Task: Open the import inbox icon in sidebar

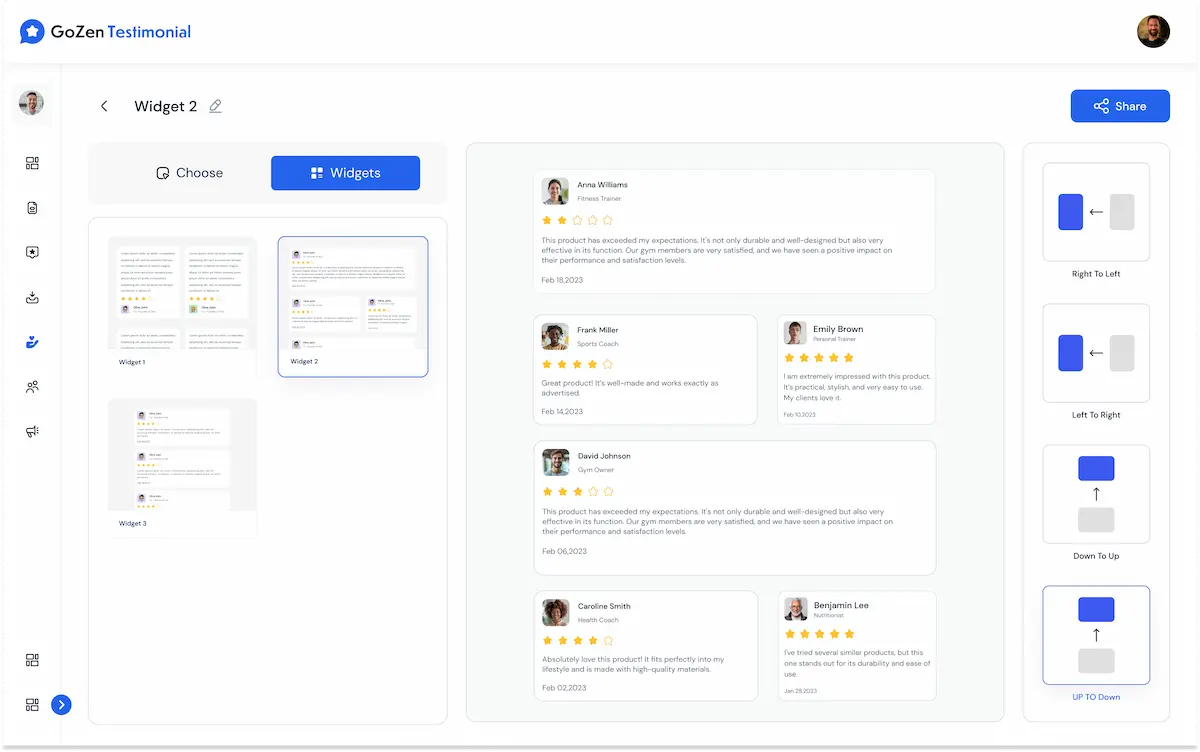Action: point(32,298)
